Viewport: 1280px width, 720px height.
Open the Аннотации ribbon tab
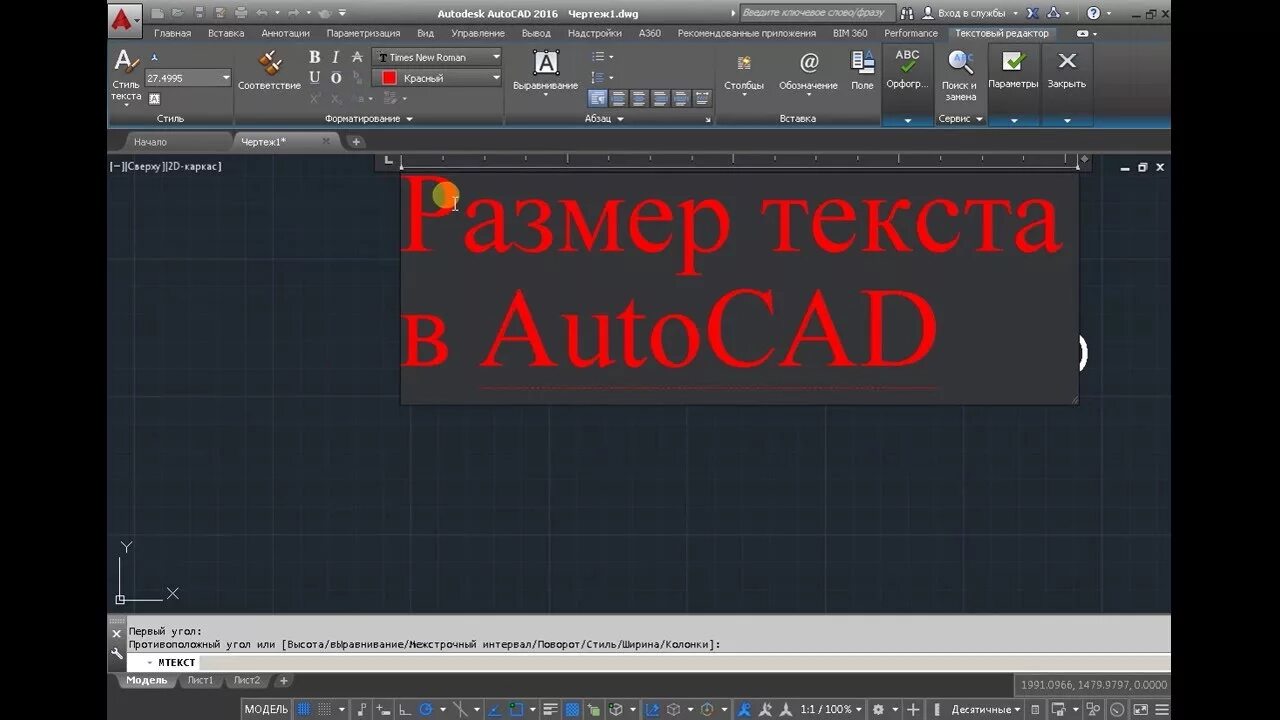285,33
